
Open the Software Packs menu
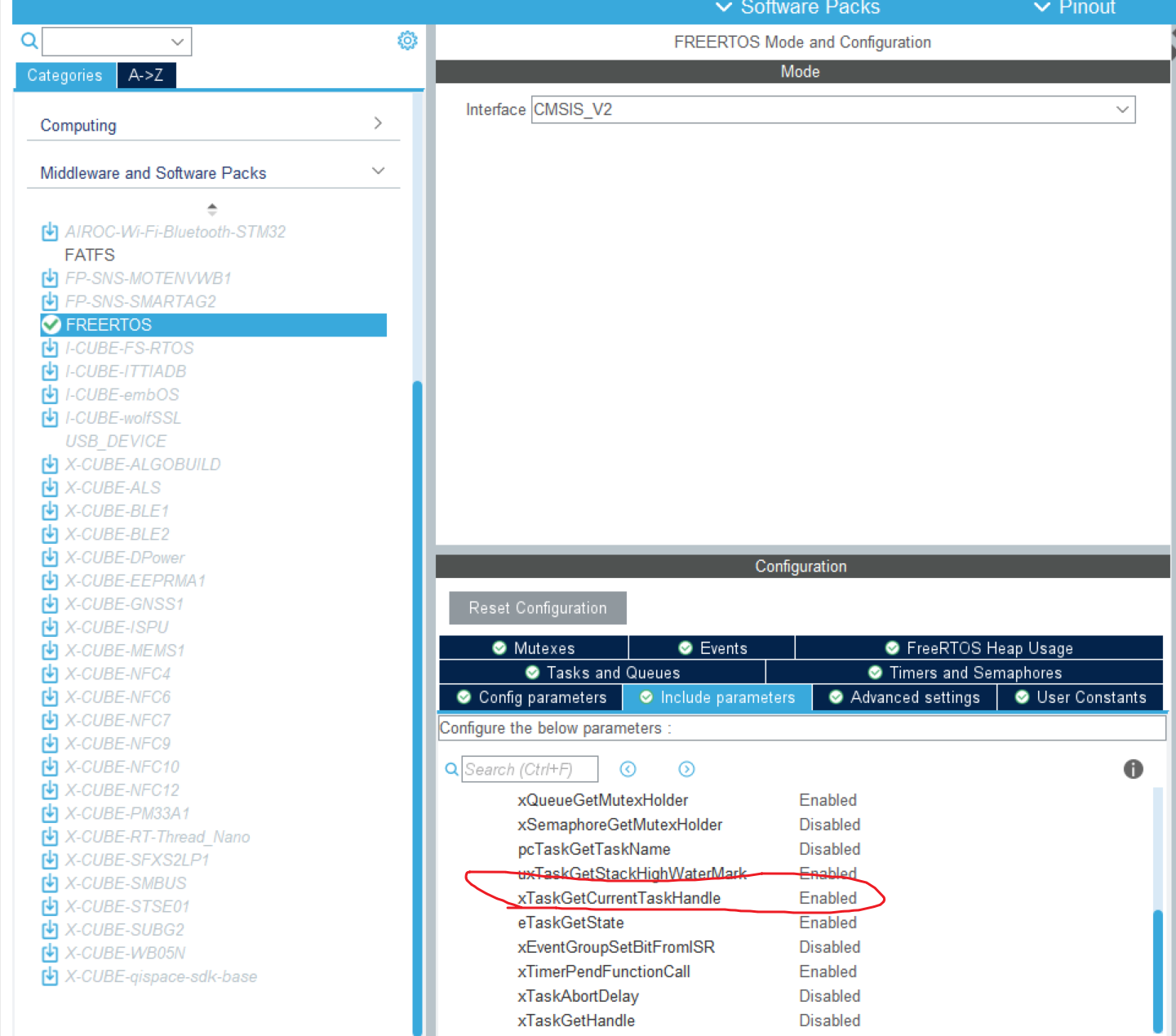(x=798, y=8)
